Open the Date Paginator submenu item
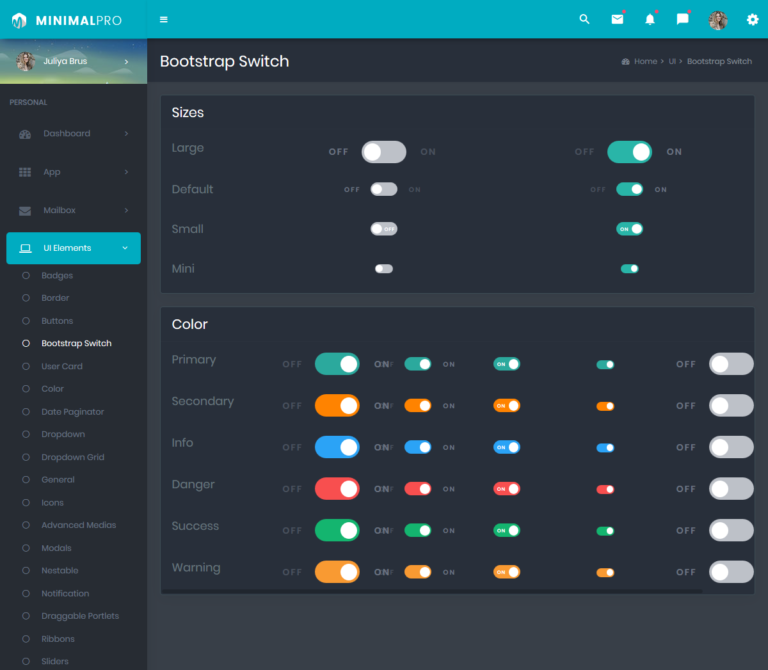 (72, 412)
